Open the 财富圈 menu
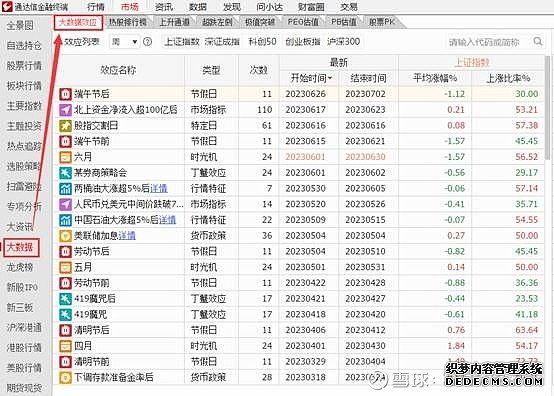The width and height of the screenshot is (554, 396). point(311,7)
